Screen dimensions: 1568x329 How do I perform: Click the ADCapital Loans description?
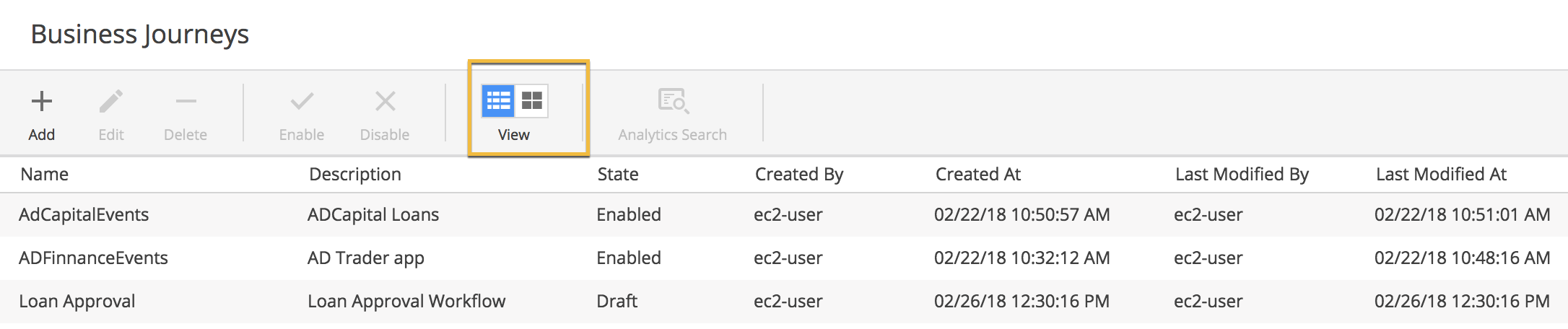pos(373,215)
